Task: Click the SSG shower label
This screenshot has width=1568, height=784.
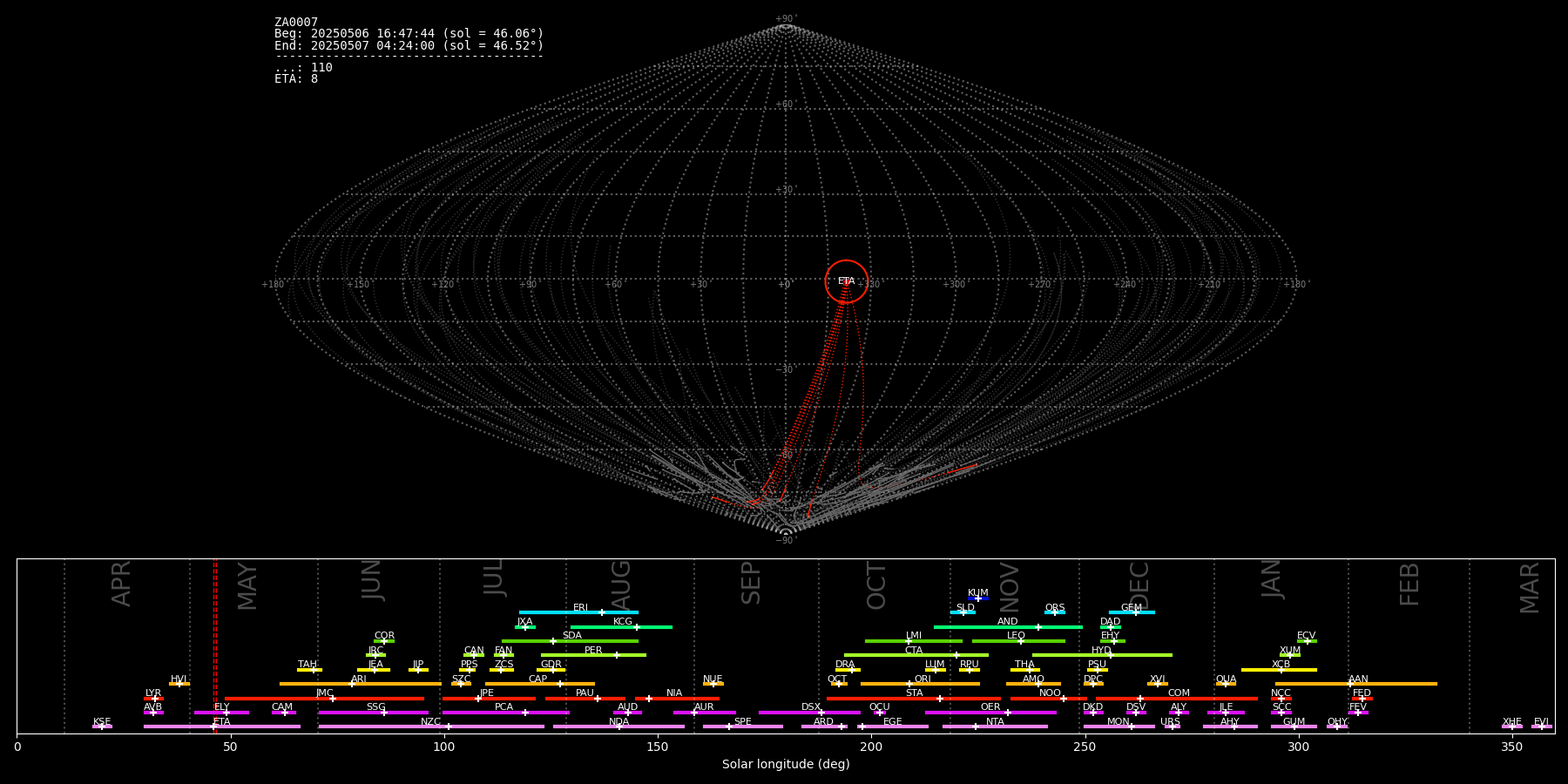Action: pyautogui.click(x=375, y=707)
